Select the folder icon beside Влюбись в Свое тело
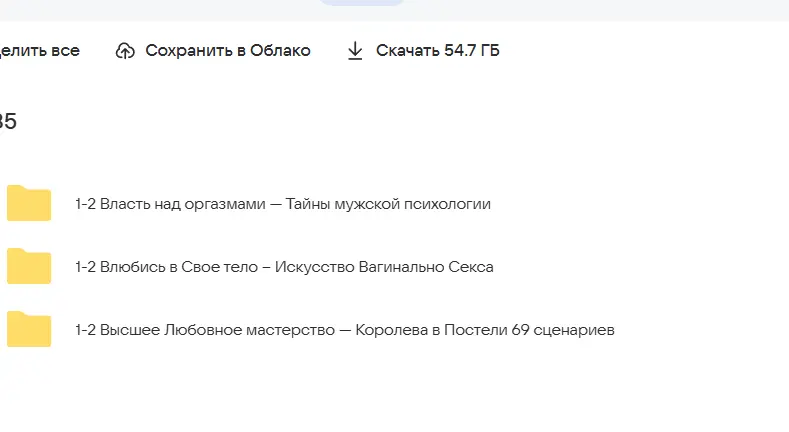 coord(29,266)
